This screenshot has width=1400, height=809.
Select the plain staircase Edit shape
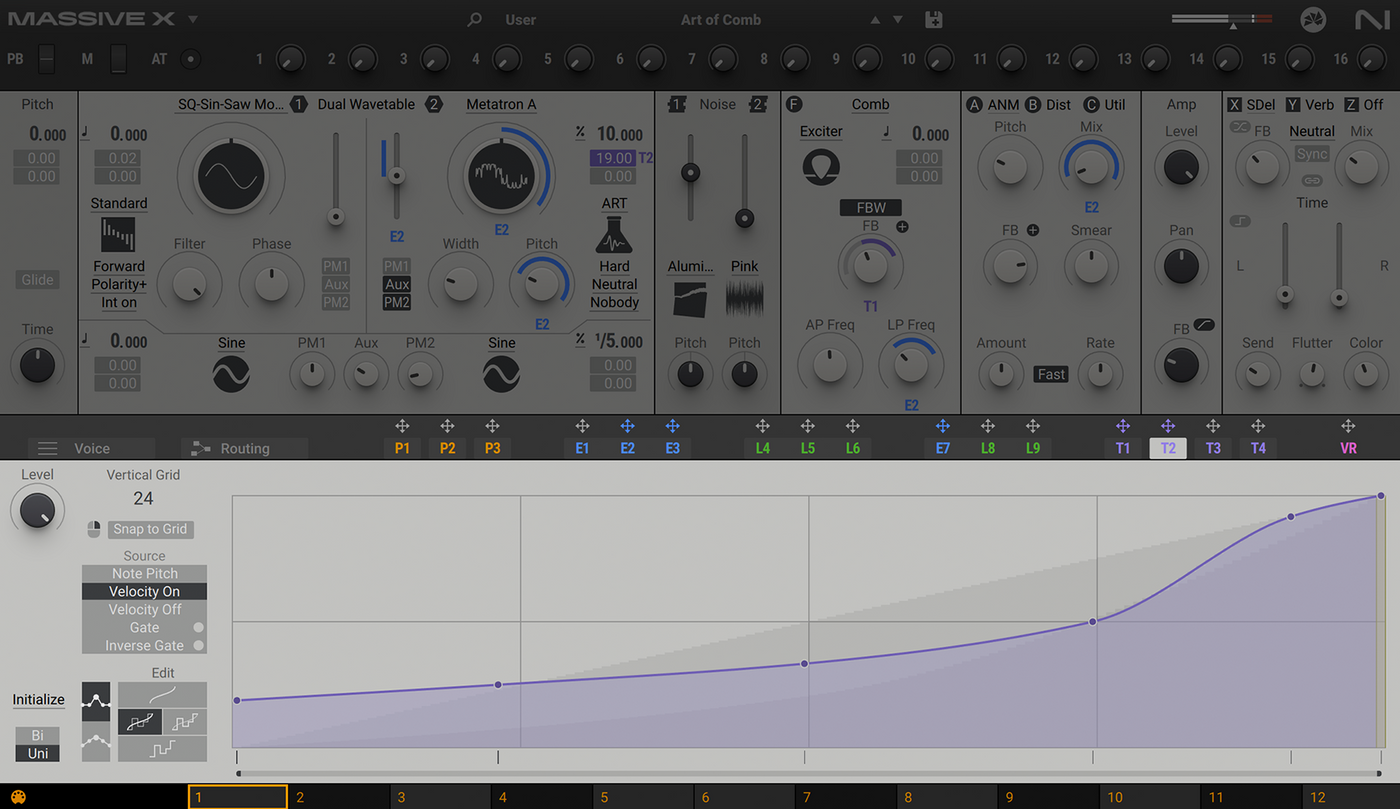coord(162,748)
